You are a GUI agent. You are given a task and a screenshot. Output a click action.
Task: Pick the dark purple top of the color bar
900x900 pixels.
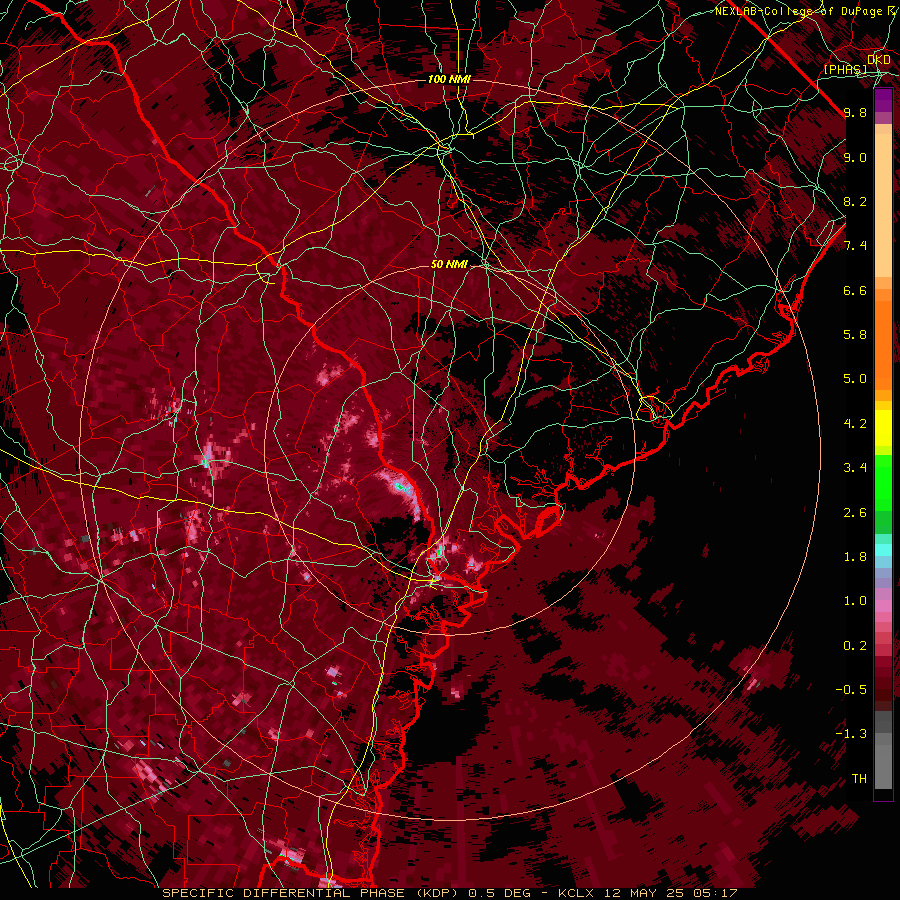pyautogui.click(x=883, y=100)
